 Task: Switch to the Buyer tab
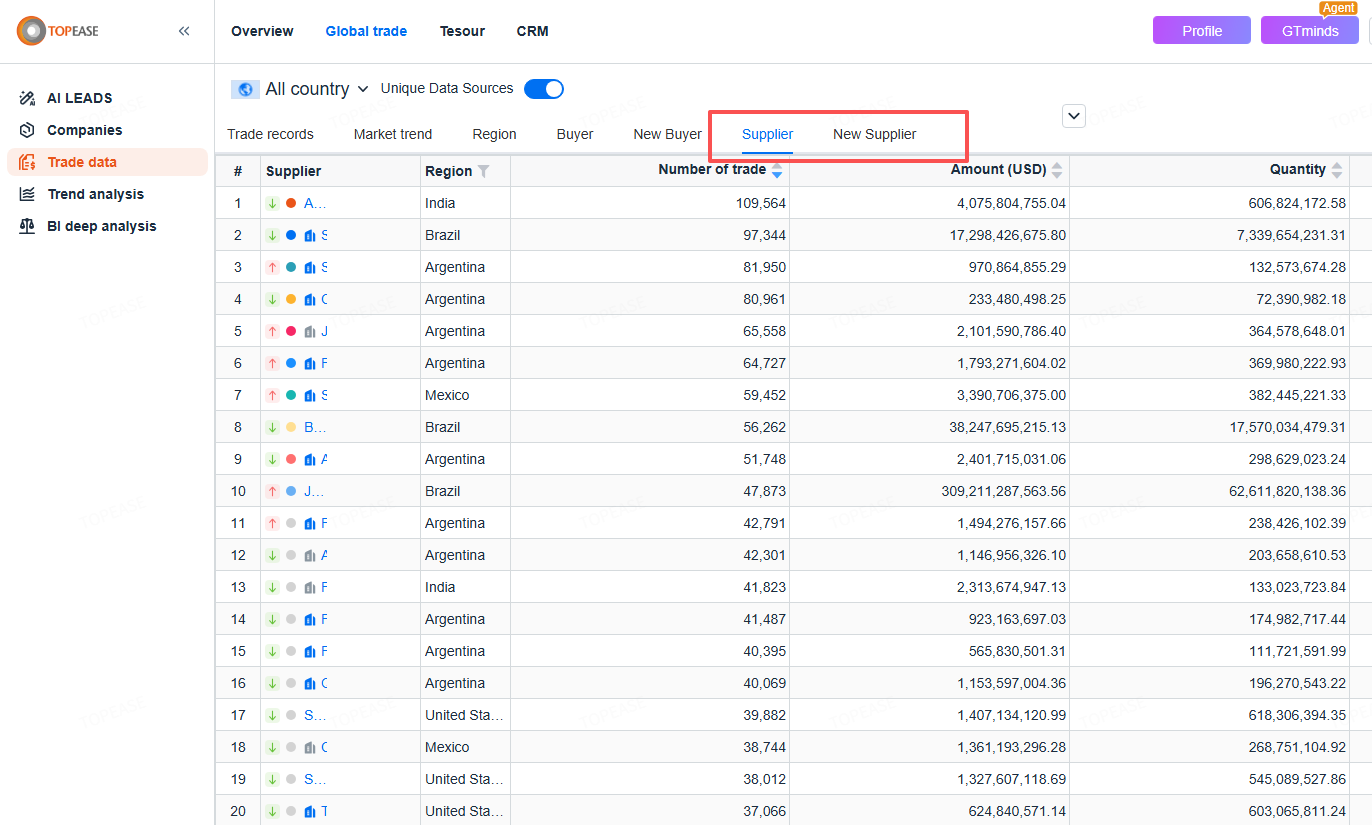(x=575, y=134)
